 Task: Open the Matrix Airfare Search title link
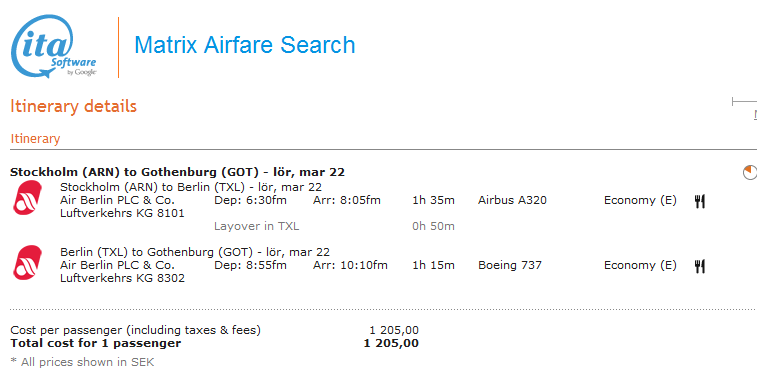[x=245, y=45]
